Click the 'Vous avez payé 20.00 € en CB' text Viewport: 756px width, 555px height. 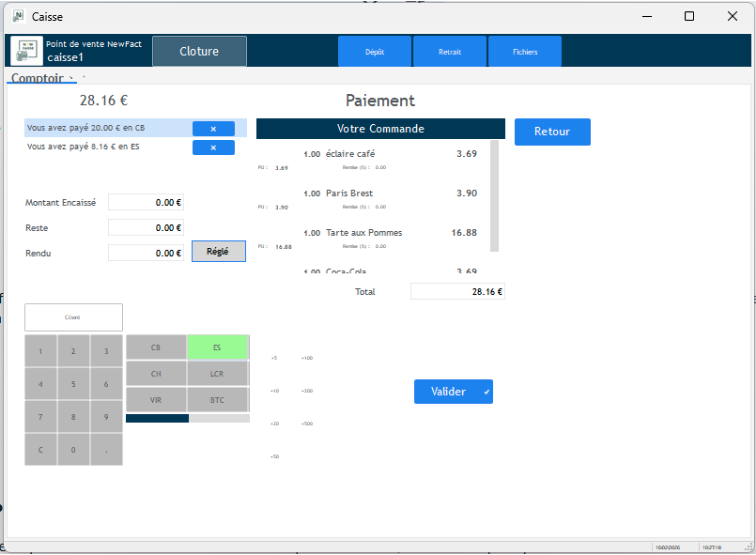(x=86, y=128)
